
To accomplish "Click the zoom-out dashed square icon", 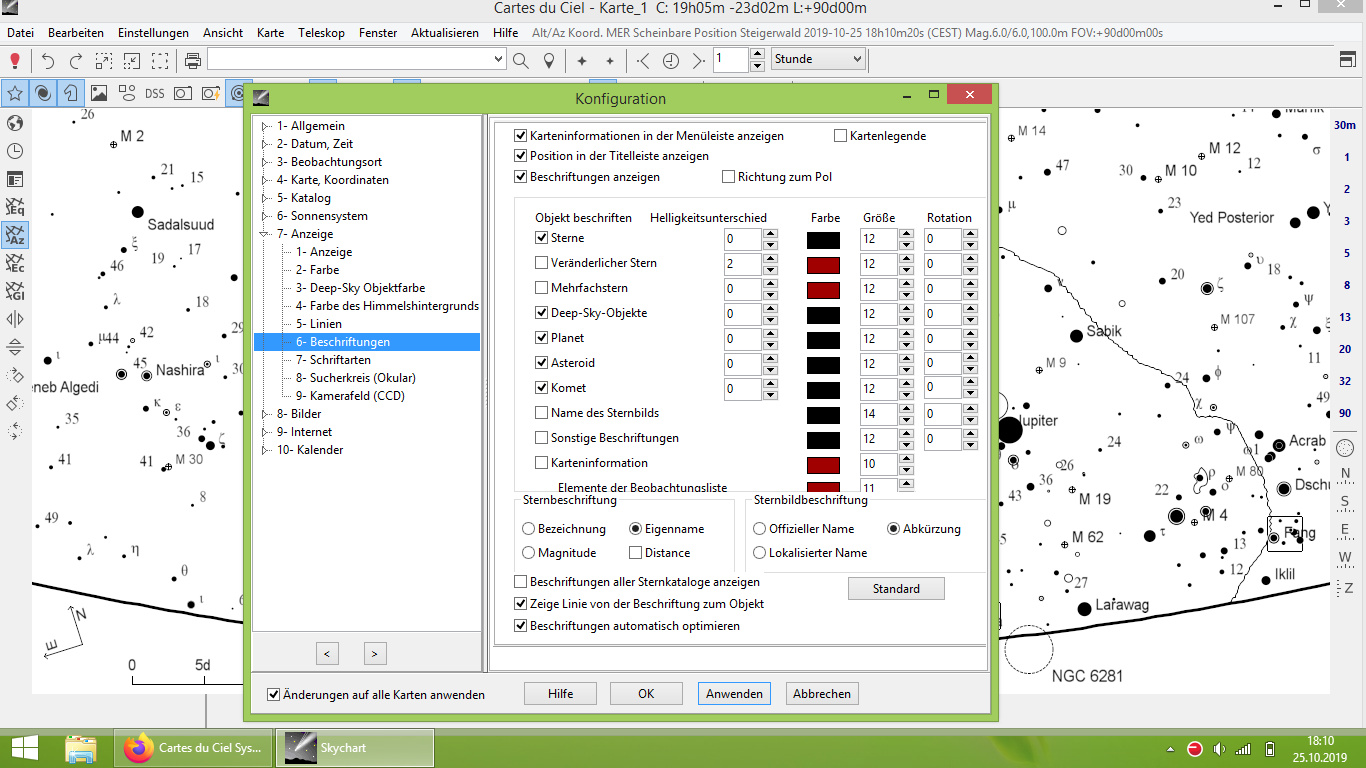I will coord(131,60).
